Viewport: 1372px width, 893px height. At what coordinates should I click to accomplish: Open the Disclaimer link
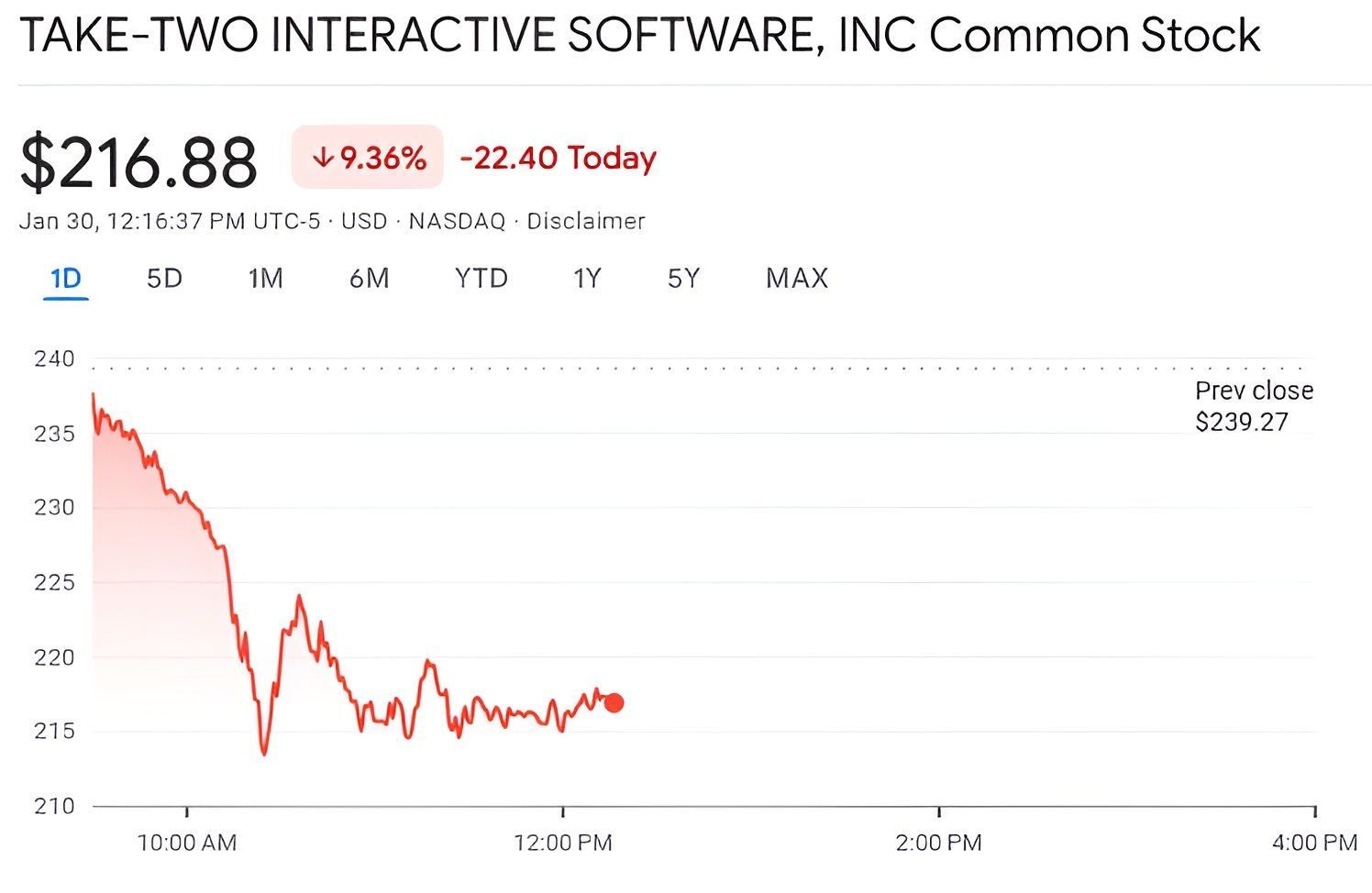(585, 221)
